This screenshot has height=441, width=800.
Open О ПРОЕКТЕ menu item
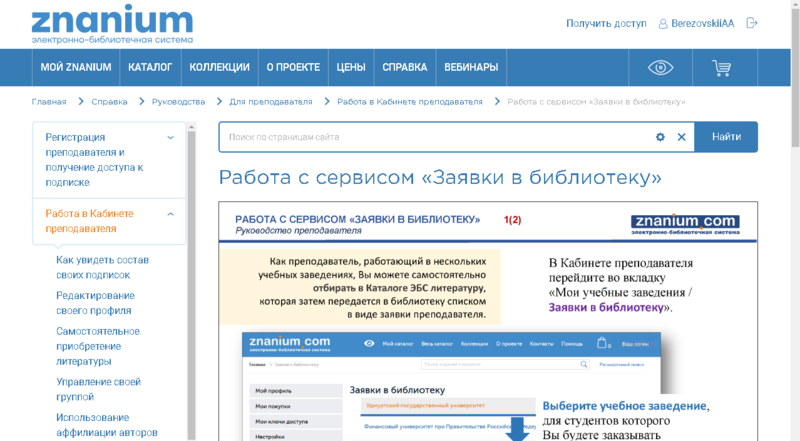(293, 67)
